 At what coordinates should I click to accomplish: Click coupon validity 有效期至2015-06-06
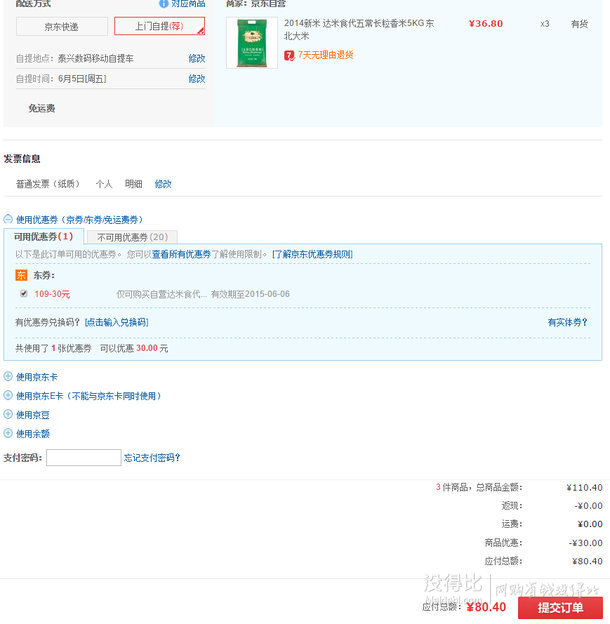pyautogui.click(x=250, y=294)
